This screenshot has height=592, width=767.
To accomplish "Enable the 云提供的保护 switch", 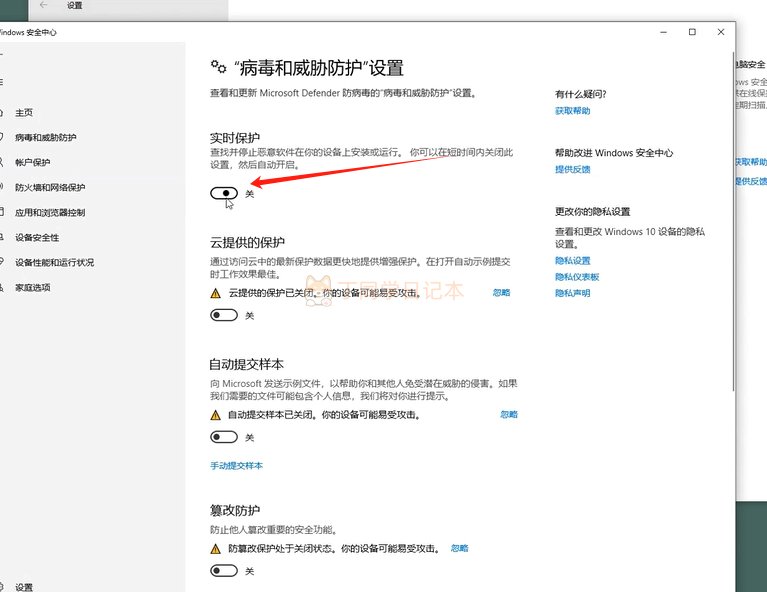I will [224, 315].
